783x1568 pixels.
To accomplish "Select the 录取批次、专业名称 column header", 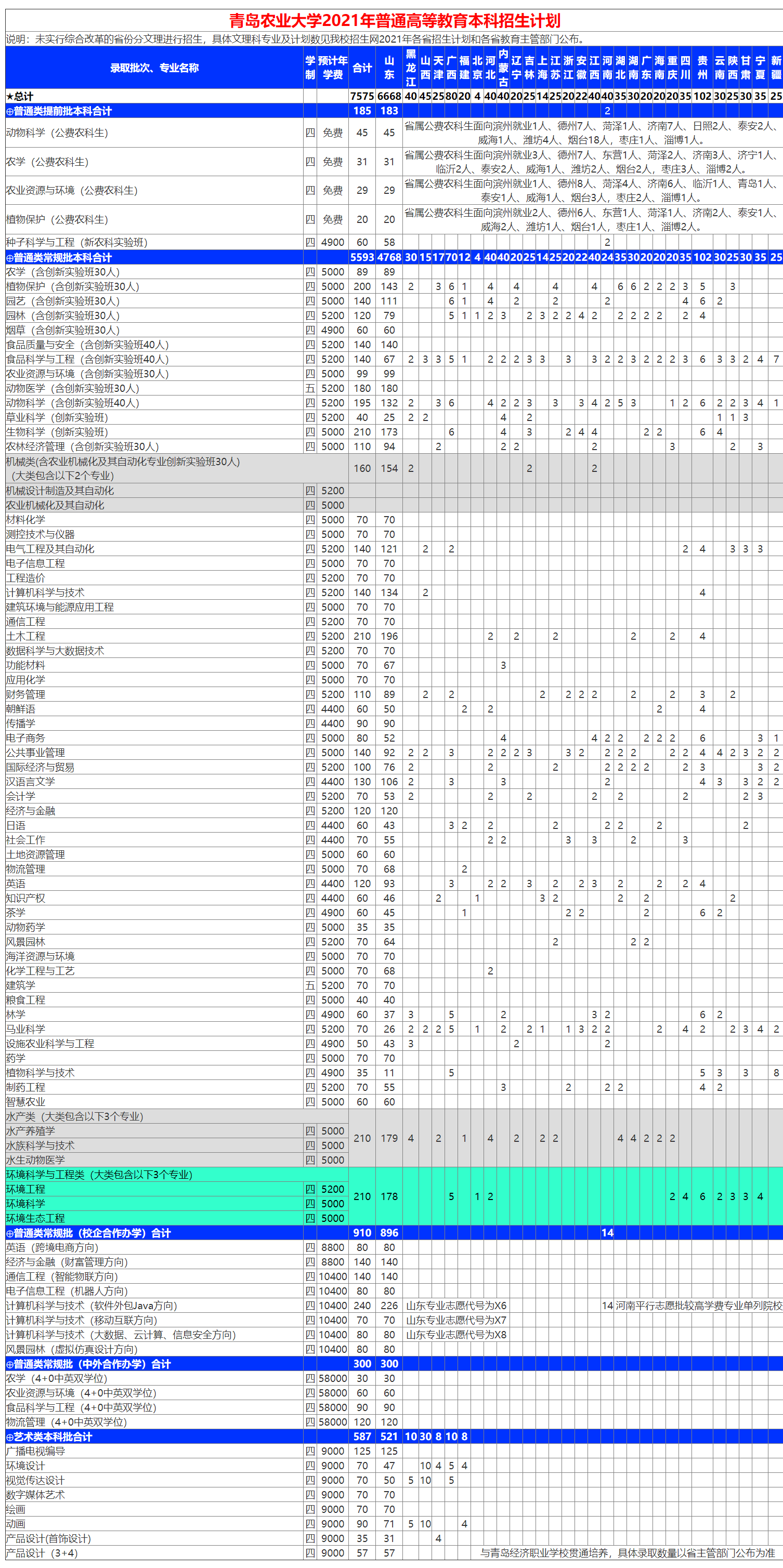I will coord(154,68).
